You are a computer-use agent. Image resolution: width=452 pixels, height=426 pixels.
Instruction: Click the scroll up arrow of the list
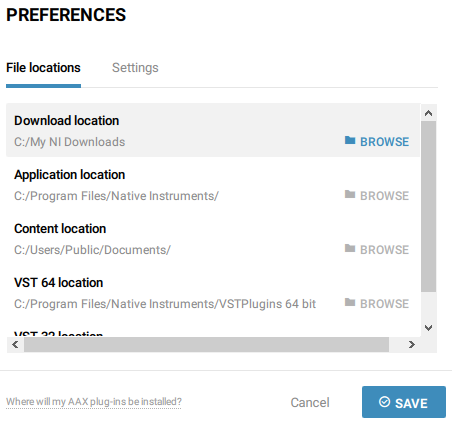pyautogui.click(x=429, y=113)
